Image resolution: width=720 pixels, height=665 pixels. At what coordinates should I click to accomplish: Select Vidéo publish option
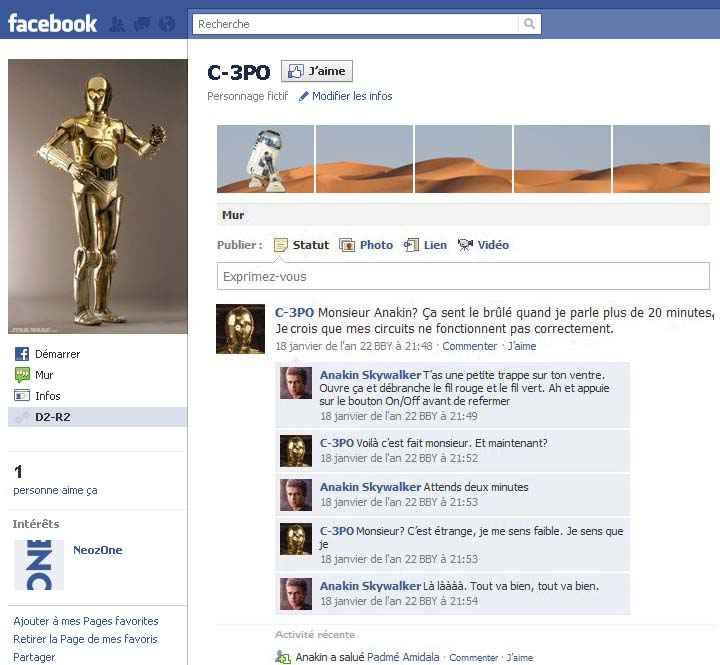point(493,245)
